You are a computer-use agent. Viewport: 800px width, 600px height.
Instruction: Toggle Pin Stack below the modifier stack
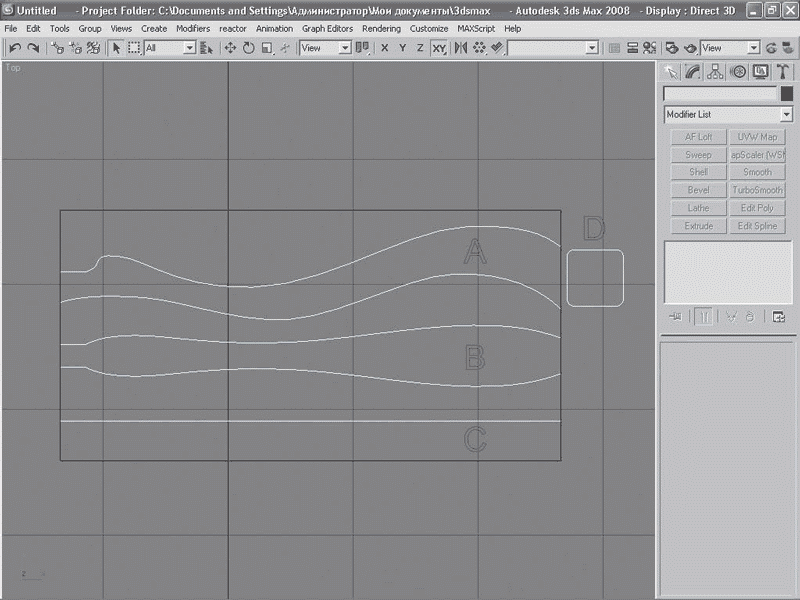pyautogui.click(x=677, y=317)
